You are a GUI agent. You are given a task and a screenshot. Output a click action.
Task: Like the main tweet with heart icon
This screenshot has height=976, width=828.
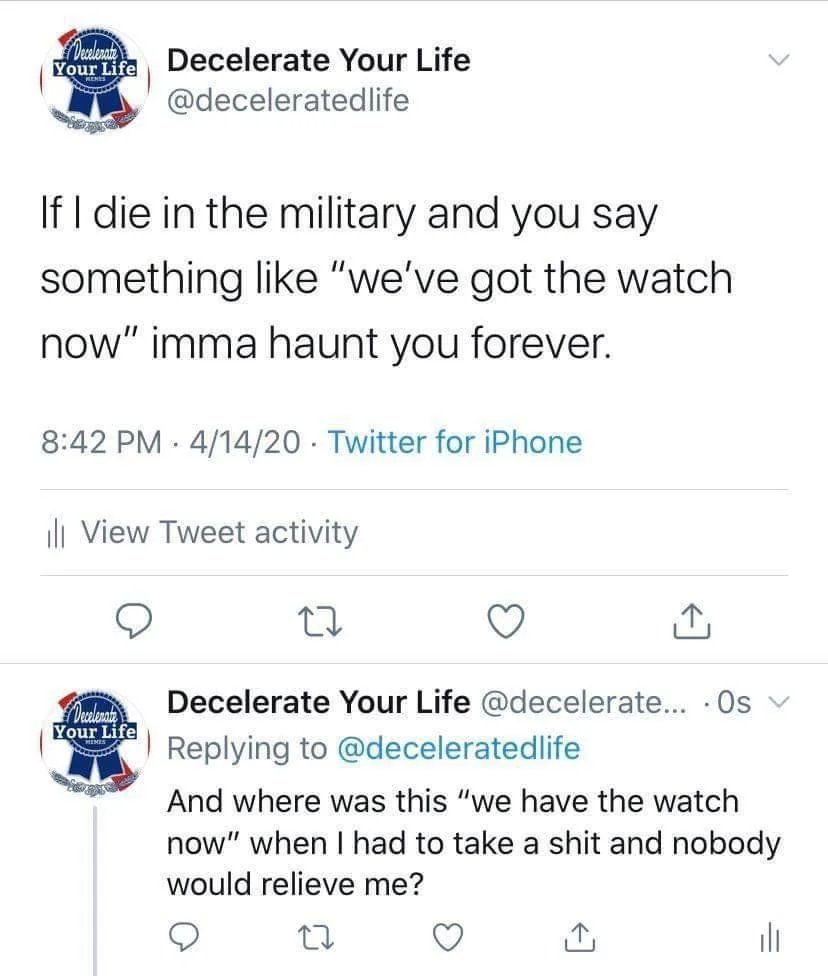pyautogui.click(x=506, y=622)
